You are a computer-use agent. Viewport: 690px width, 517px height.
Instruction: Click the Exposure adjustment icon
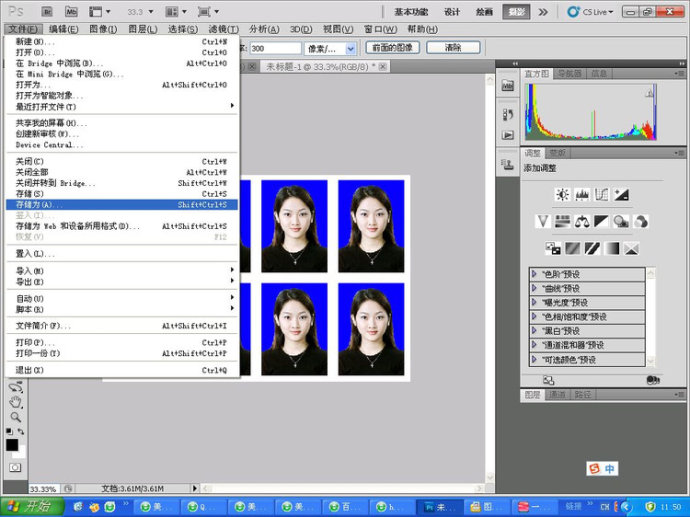pos(621,195)
